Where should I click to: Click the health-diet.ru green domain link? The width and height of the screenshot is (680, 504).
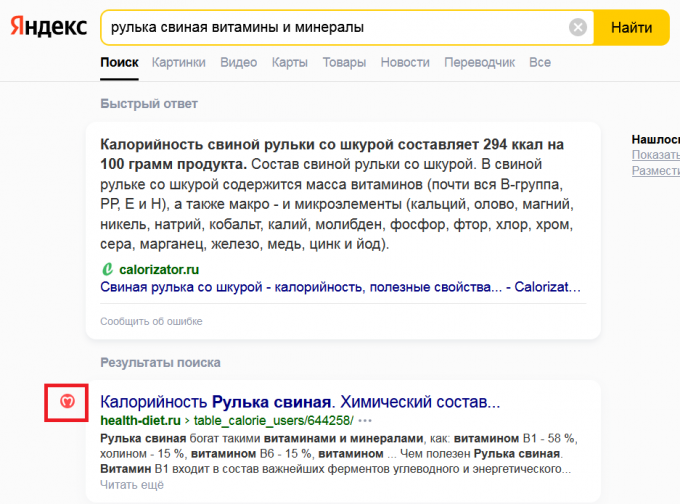[x=140, y=421]
